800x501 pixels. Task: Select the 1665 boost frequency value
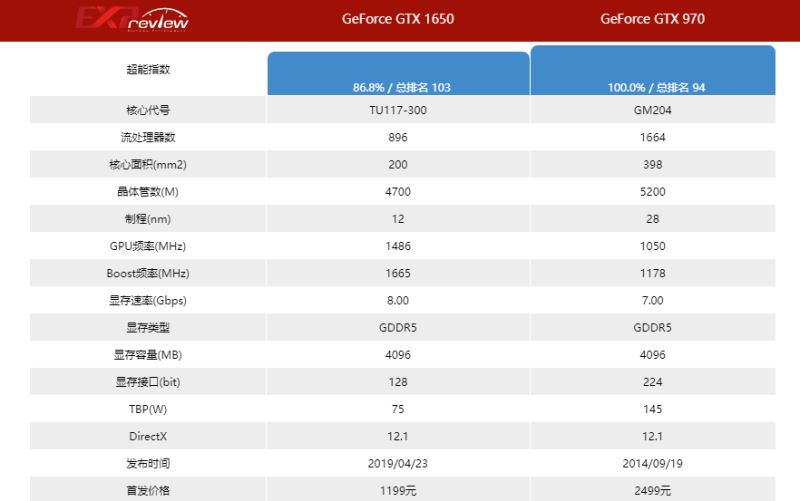398,273
